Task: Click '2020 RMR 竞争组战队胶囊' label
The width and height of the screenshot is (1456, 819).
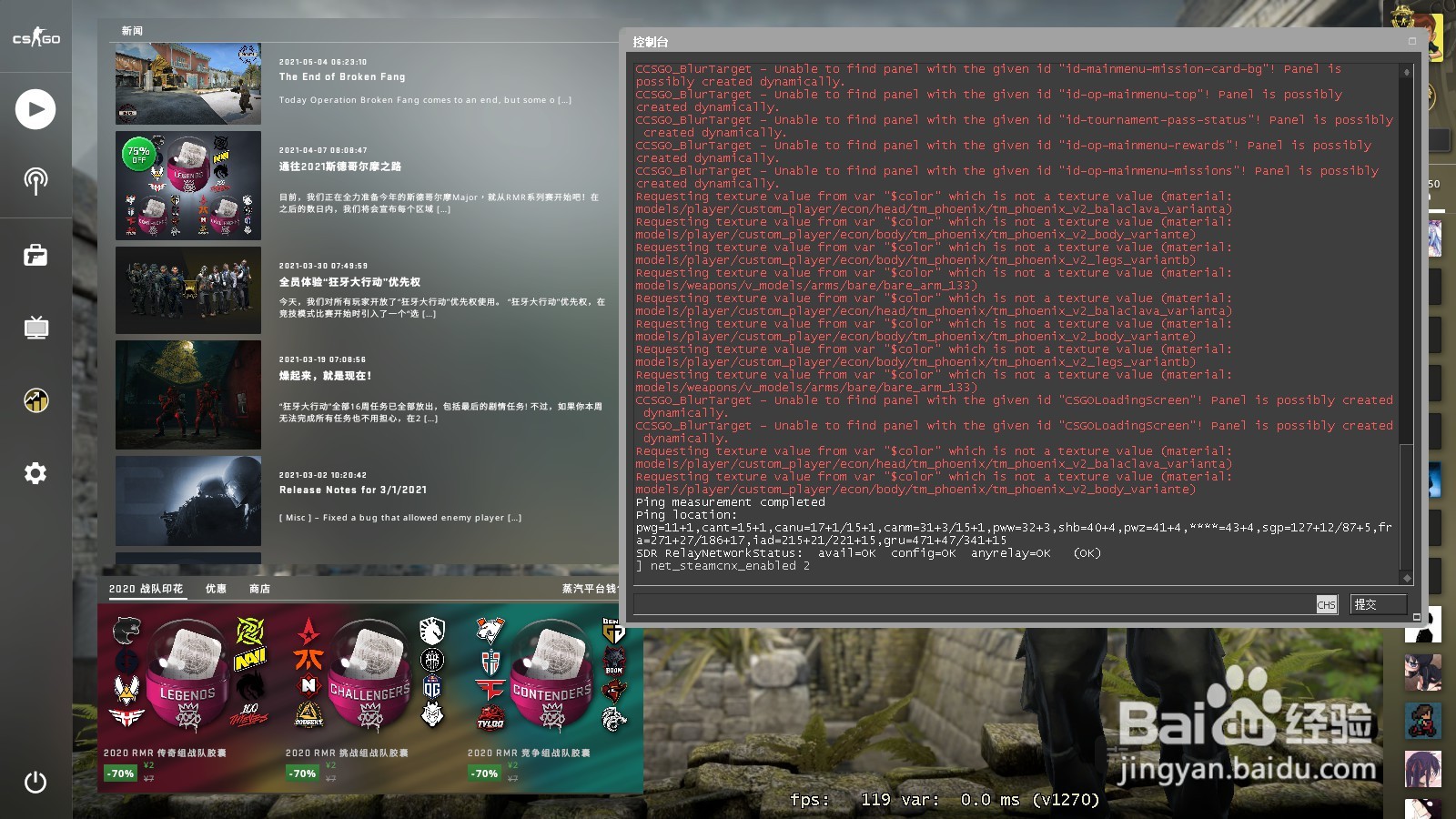Action: (529, 753)
